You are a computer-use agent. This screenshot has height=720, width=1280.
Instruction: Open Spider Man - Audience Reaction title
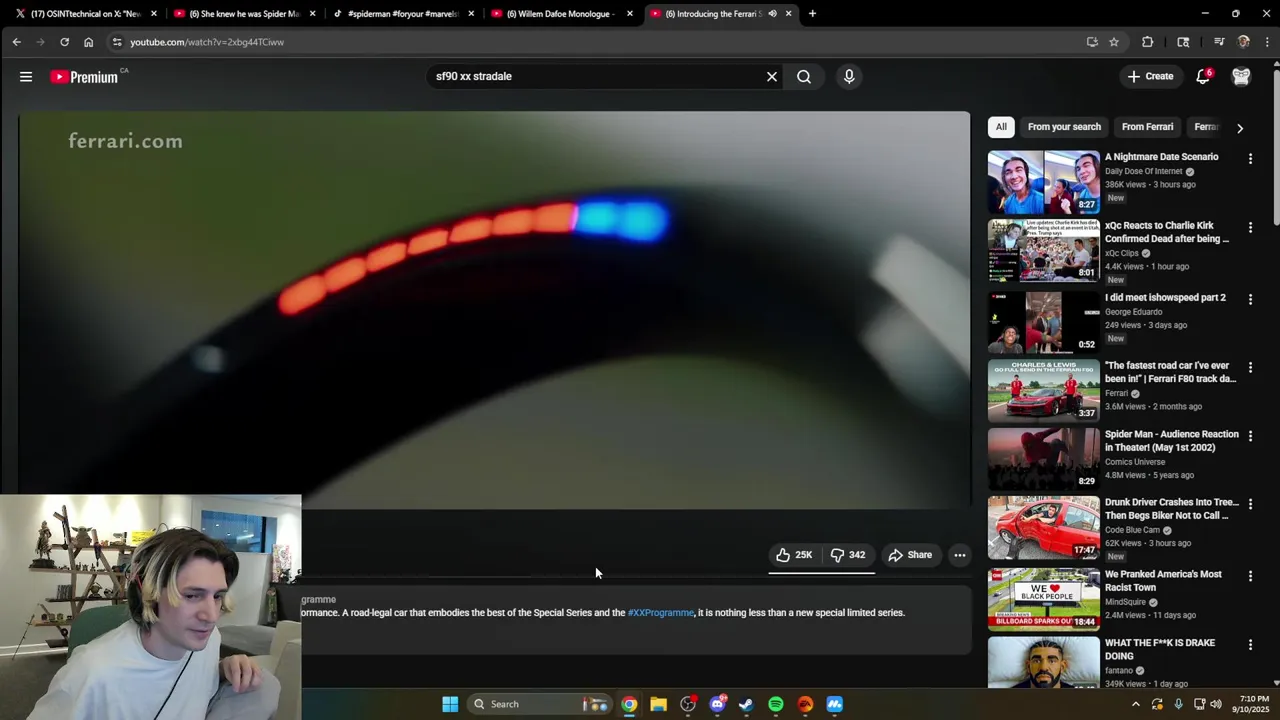pyautogui.click(x=1171, y=441)
